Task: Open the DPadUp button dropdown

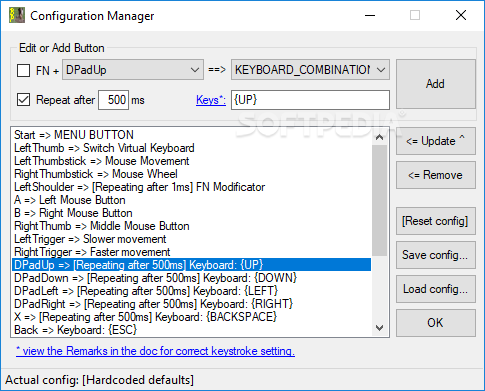Action: (x=133, y=70)
